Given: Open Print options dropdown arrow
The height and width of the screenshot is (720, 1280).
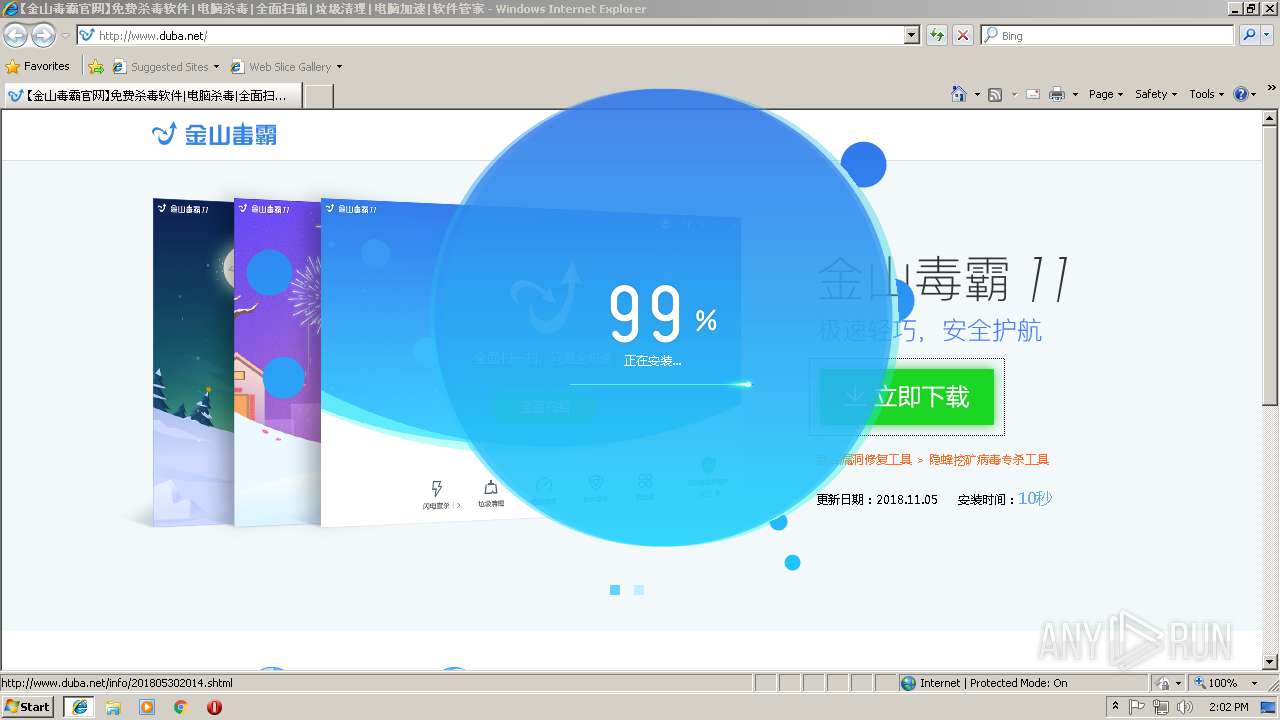Looking at the screenshot, I should [x=1075, y=94].
